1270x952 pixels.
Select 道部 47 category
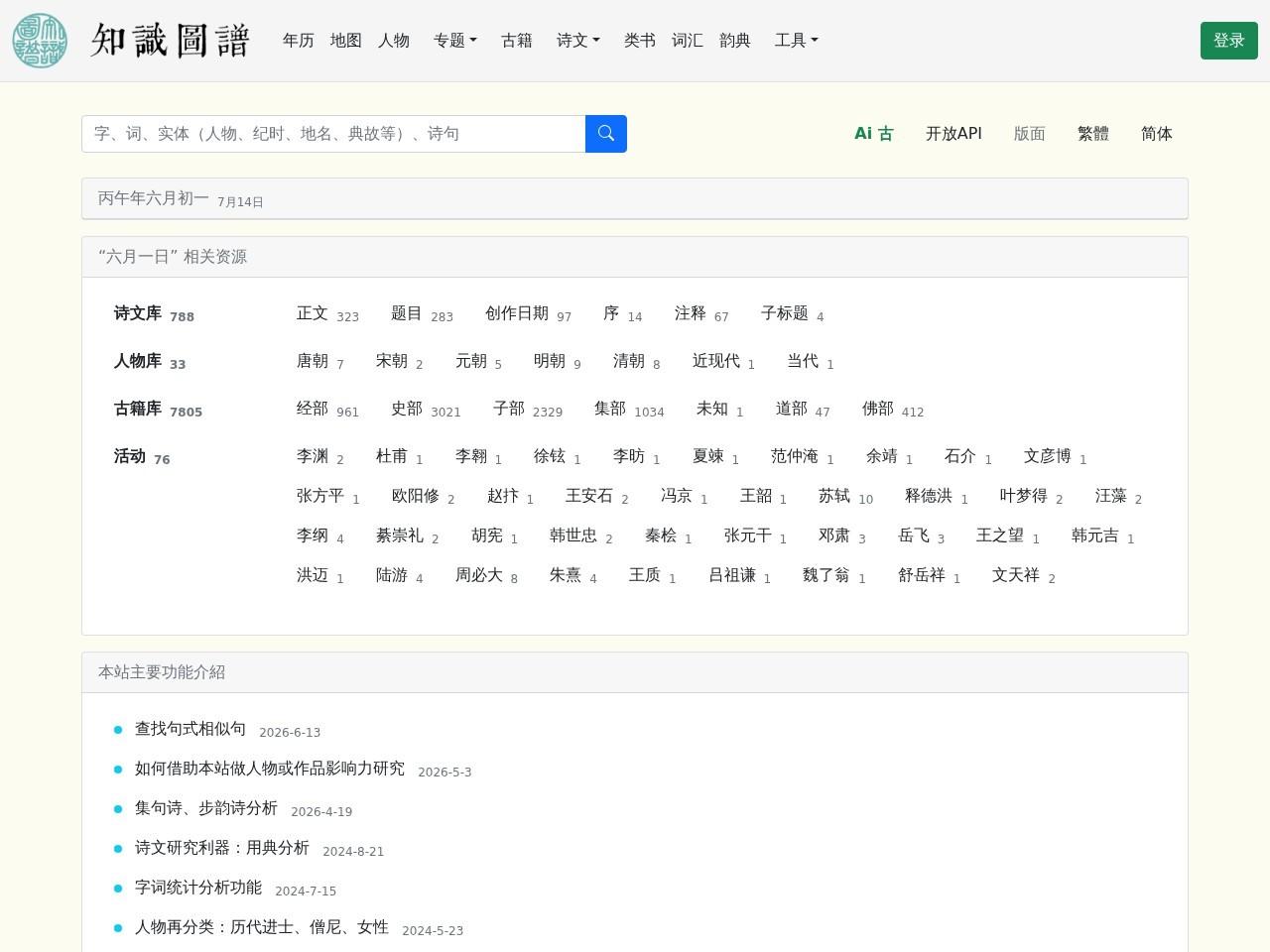[x=803, y=409]
